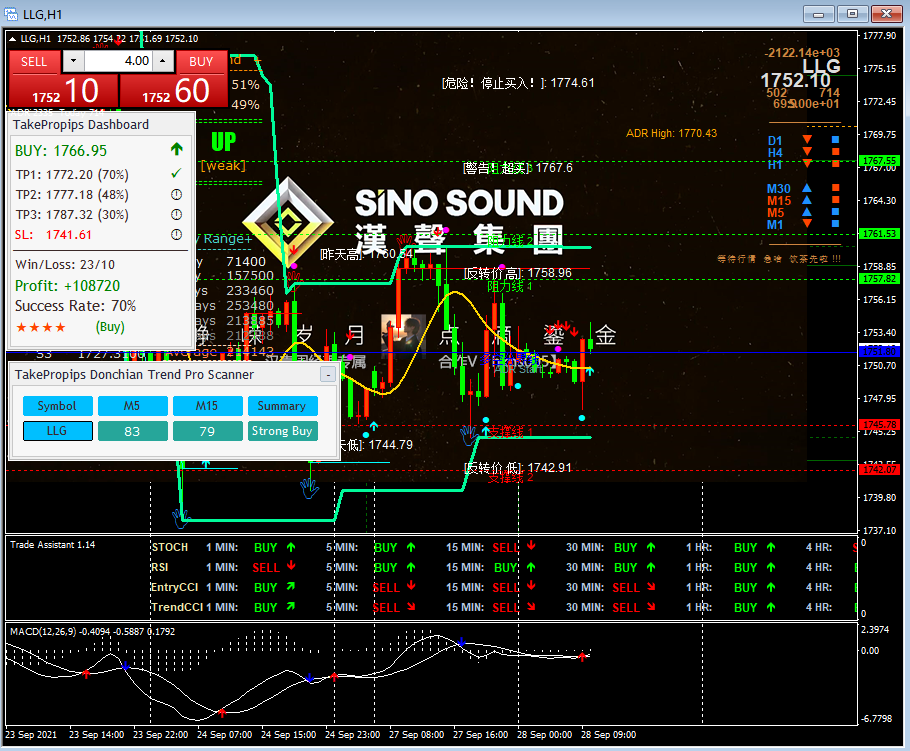
Task: Click the 28 Sep 09:00 time axis label
Action: pyautogui.click(x=608, y=735)
